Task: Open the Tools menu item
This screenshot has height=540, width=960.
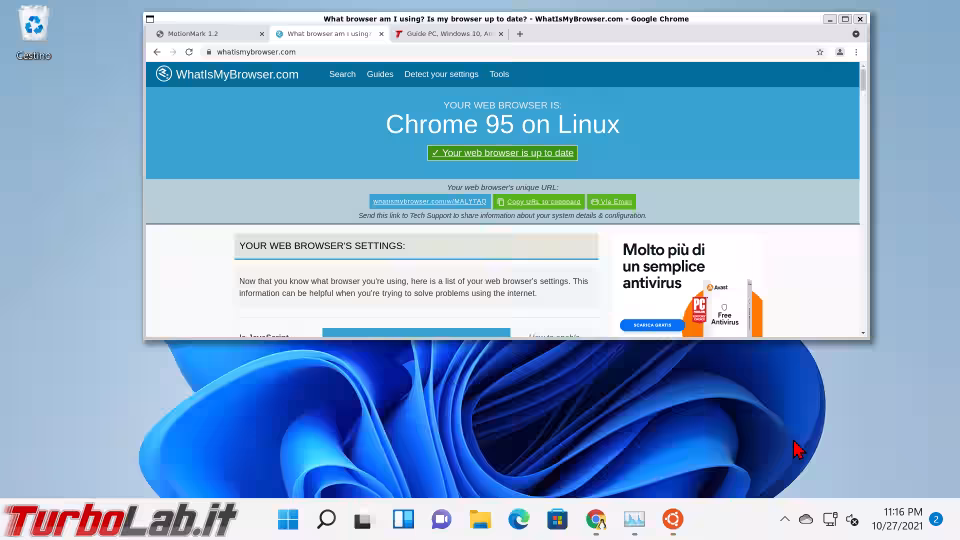Action: [x=499, y=74]
